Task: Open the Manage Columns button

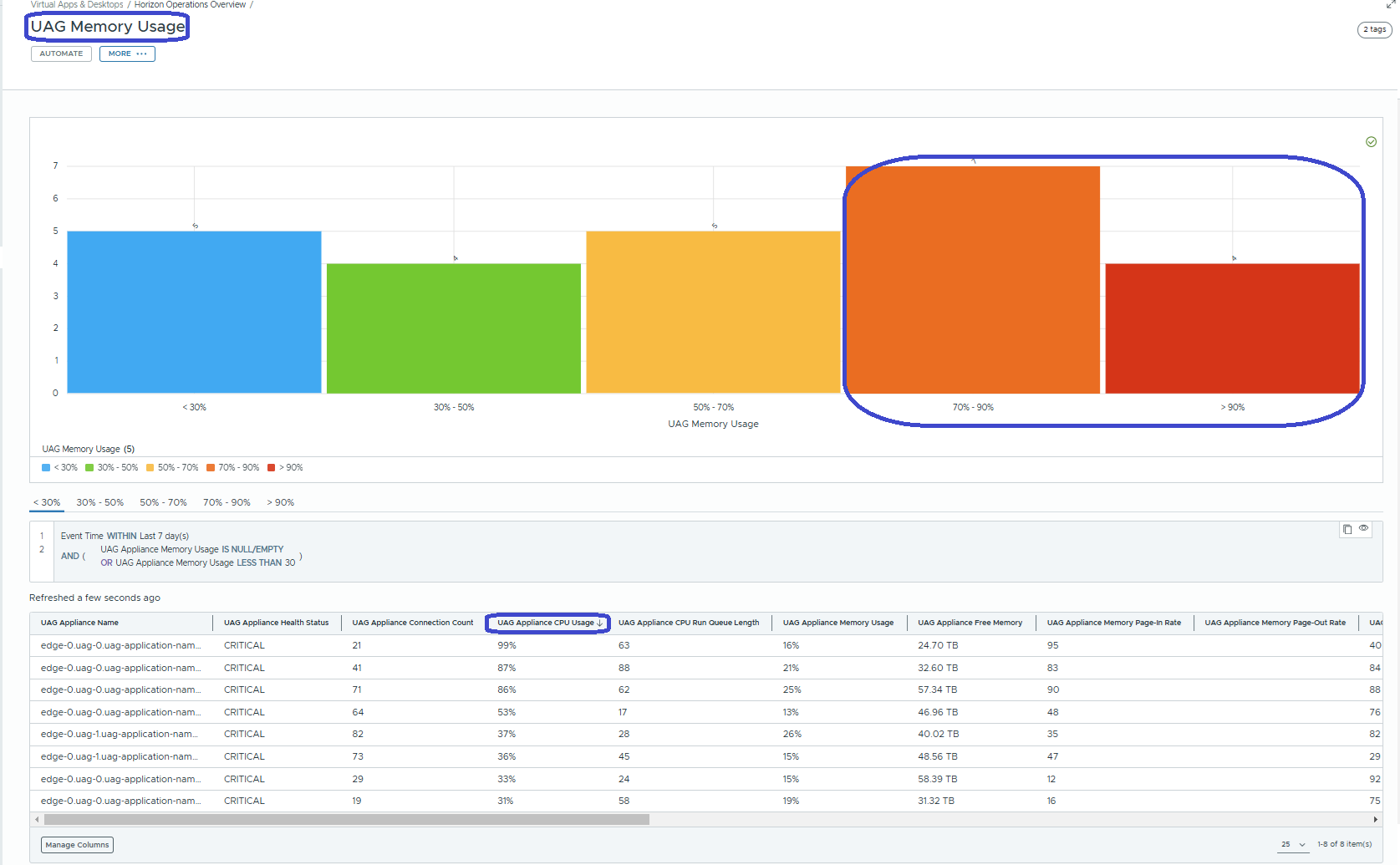Action: tap(77, 845)
